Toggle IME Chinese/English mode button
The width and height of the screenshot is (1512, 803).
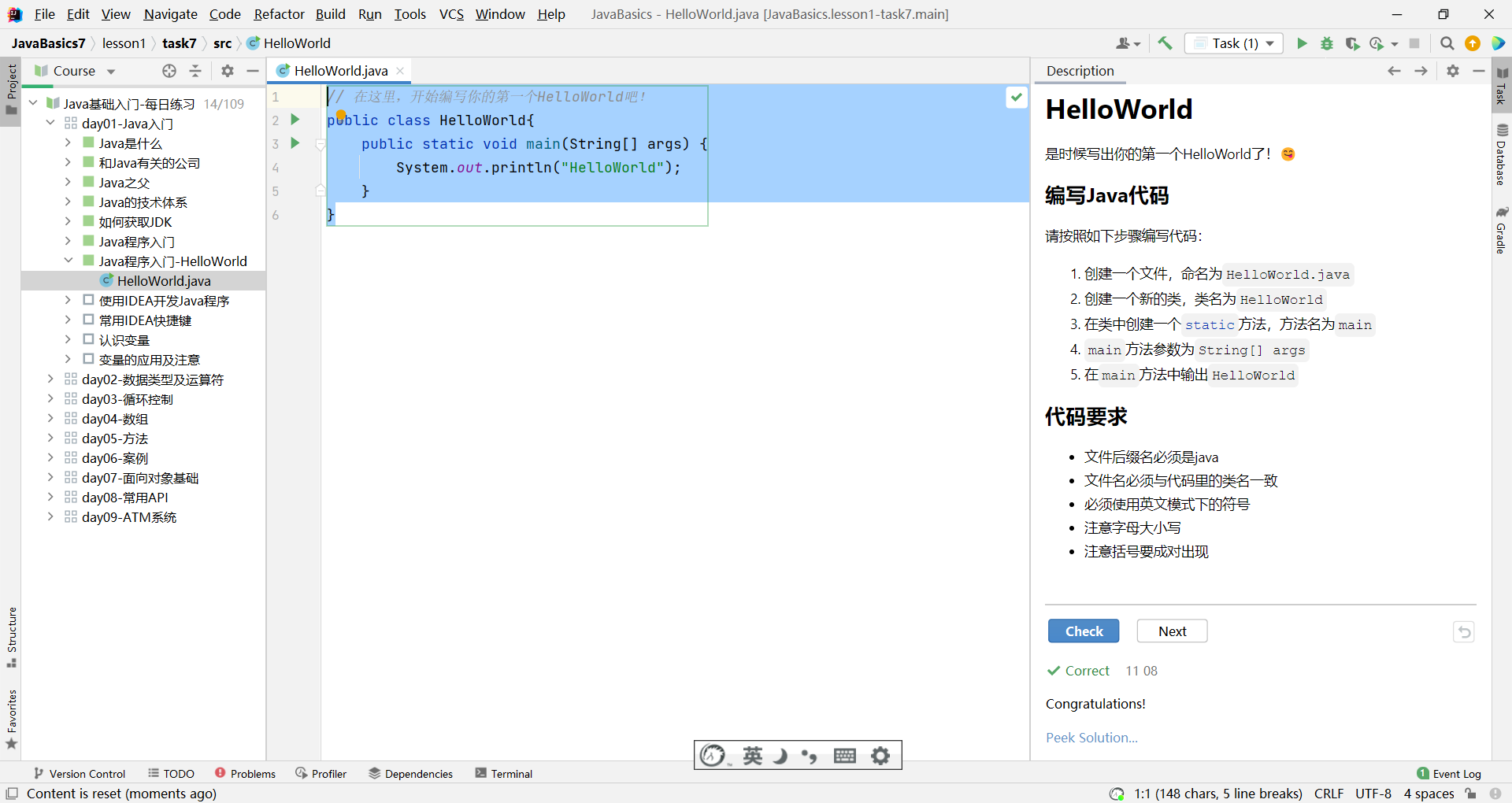coord(753,756)
